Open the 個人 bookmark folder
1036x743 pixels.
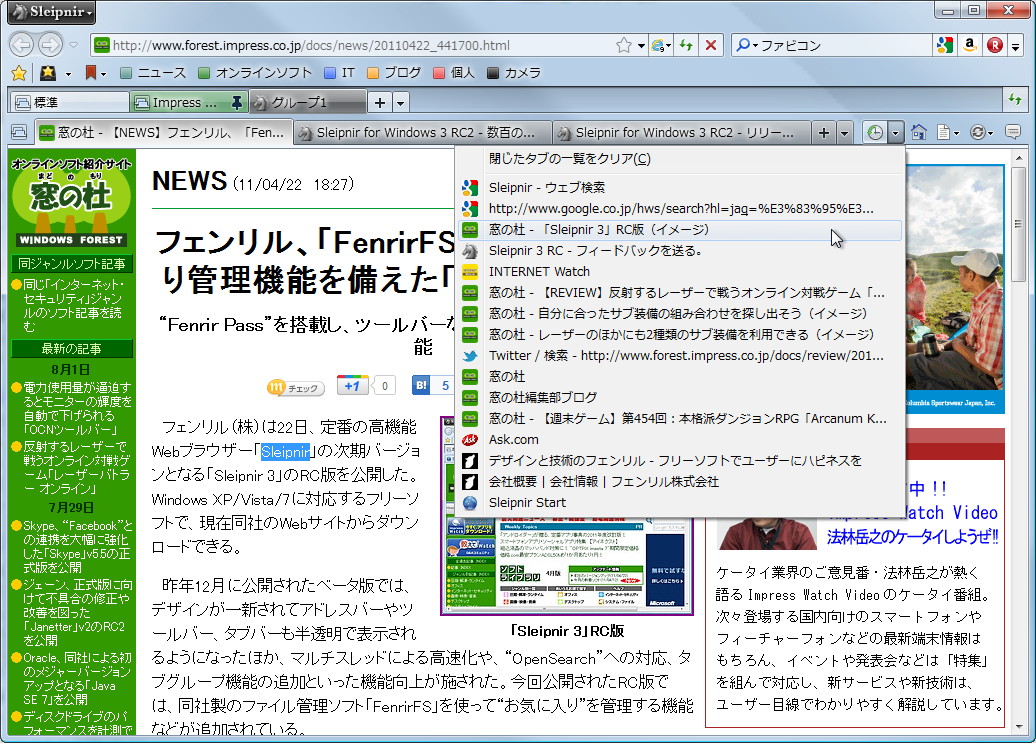454,73
